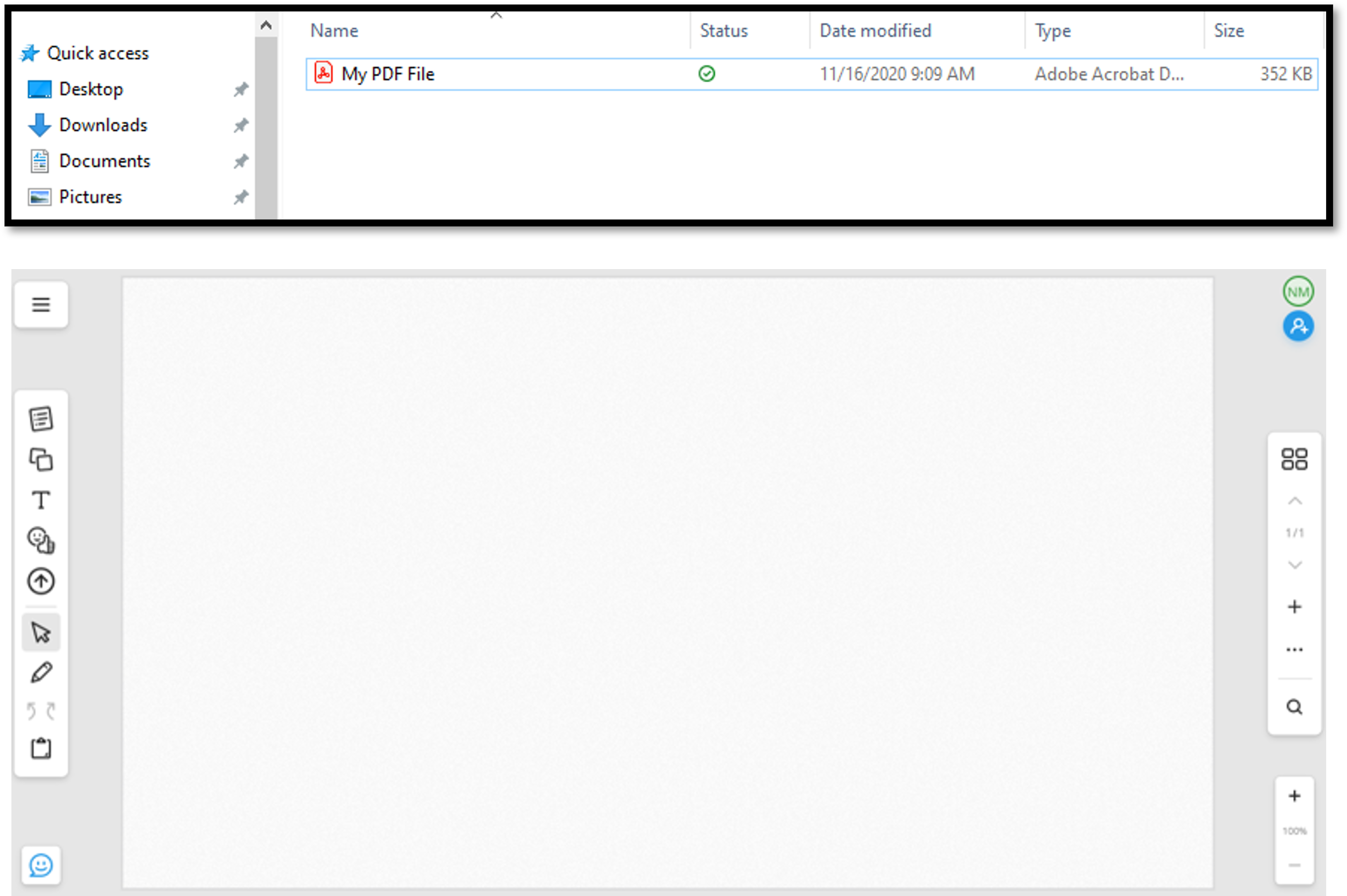The height and width of the screenshot is (896, 1347).
Task: Click the NM user profile avatar
Action: (x=1297, y=291)
